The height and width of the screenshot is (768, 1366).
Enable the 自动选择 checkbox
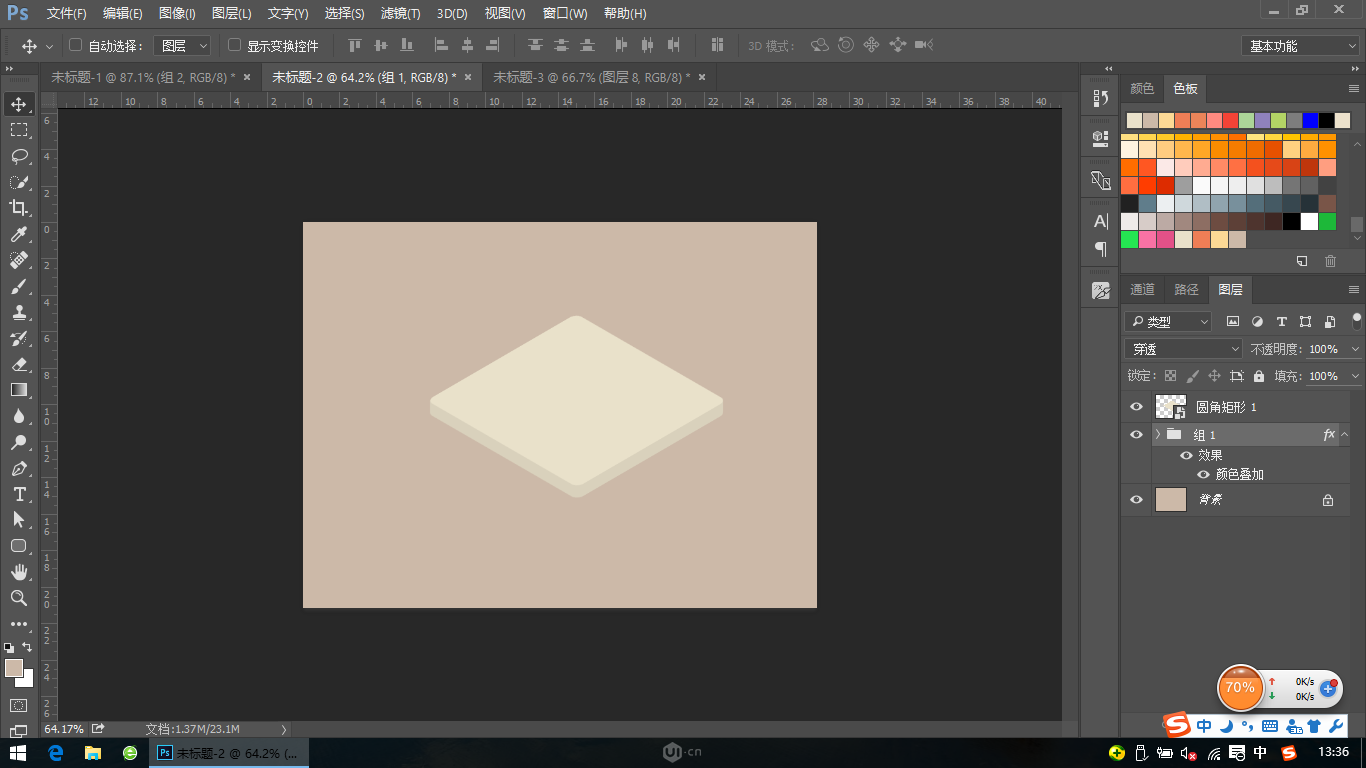coord(75,45)
